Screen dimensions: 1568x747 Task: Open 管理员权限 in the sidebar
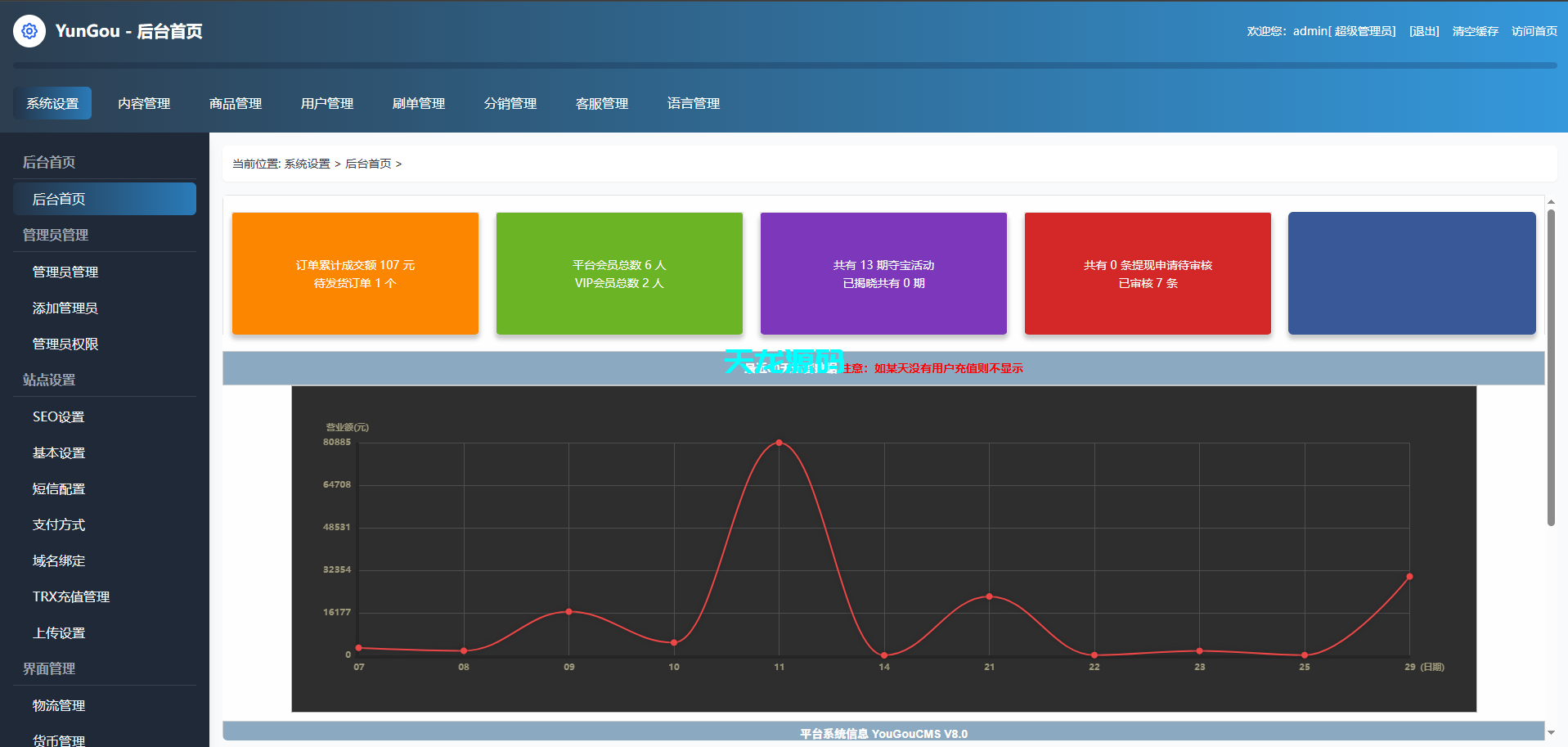[65, 344]
